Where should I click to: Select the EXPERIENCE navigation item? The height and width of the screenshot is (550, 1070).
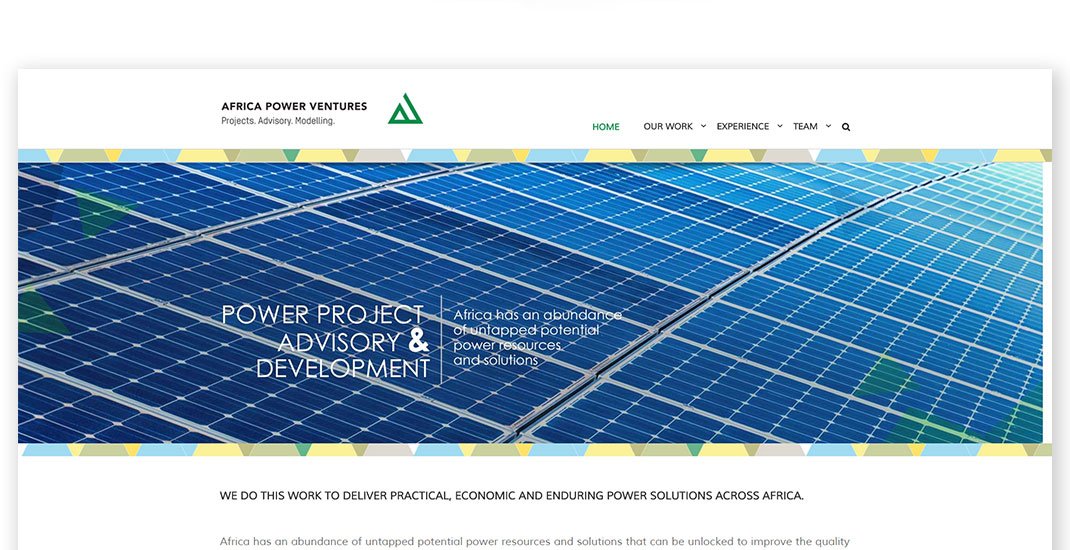[742, 127]
